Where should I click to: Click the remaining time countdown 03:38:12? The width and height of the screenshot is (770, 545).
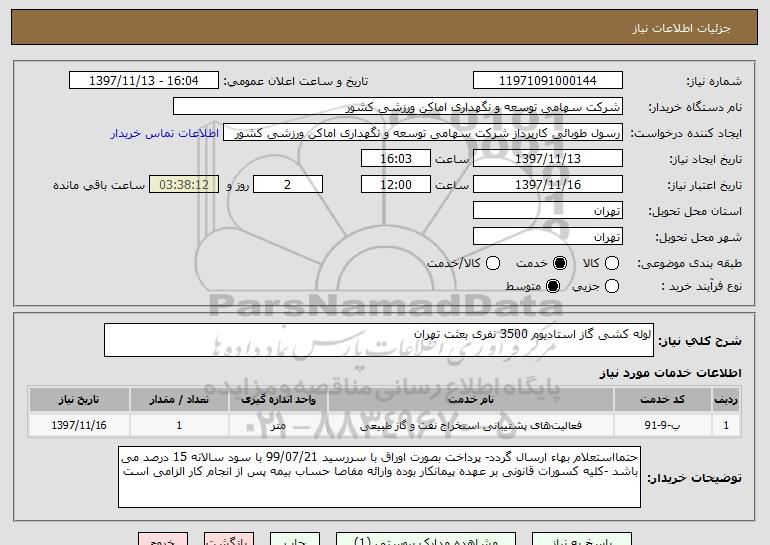(x=184, y=185)
